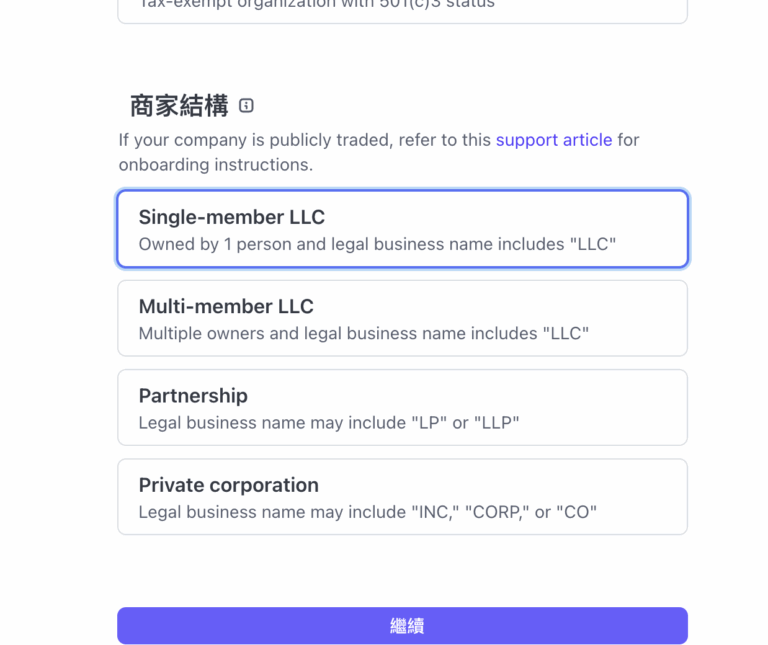Screen dimensions: 768x645
Task: Click the 'Multi-member LLC' title text
Action: pyautogui.click(x=226, y=306)
